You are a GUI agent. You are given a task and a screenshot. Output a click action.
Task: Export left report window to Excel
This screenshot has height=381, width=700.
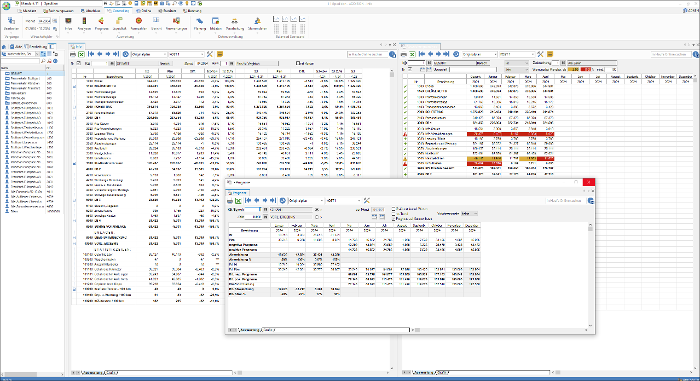81,54
